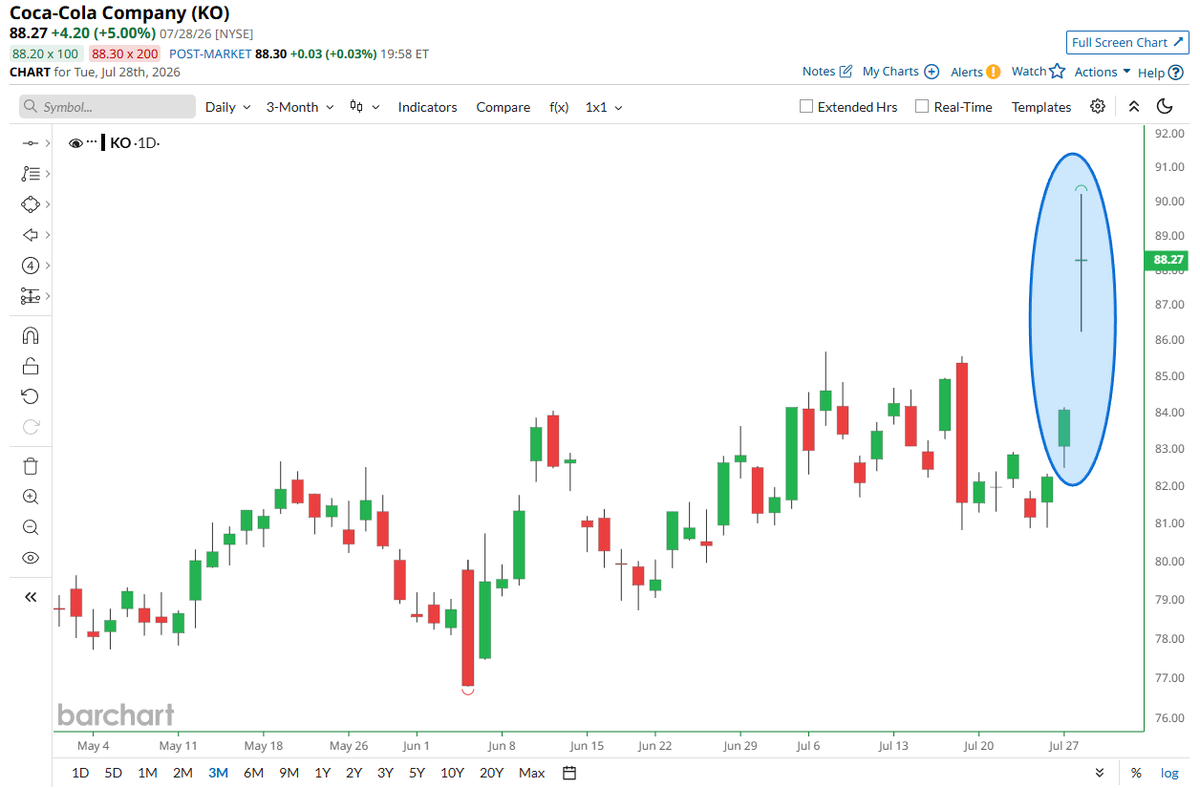Screen dimensions: 1200x788
Task: Open the 1x1 grid layout dropdown
Action: [603, 107]
